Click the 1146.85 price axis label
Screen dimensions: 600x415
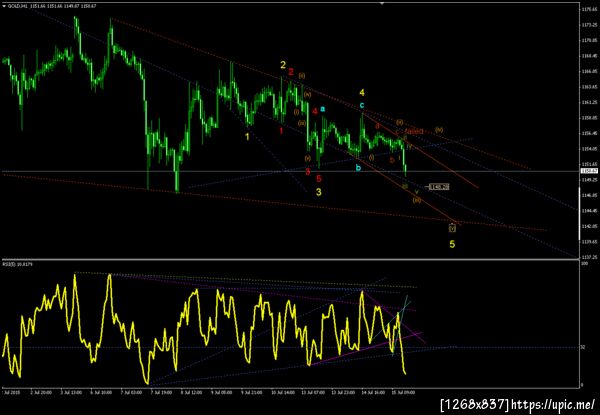tap(590, 195)
